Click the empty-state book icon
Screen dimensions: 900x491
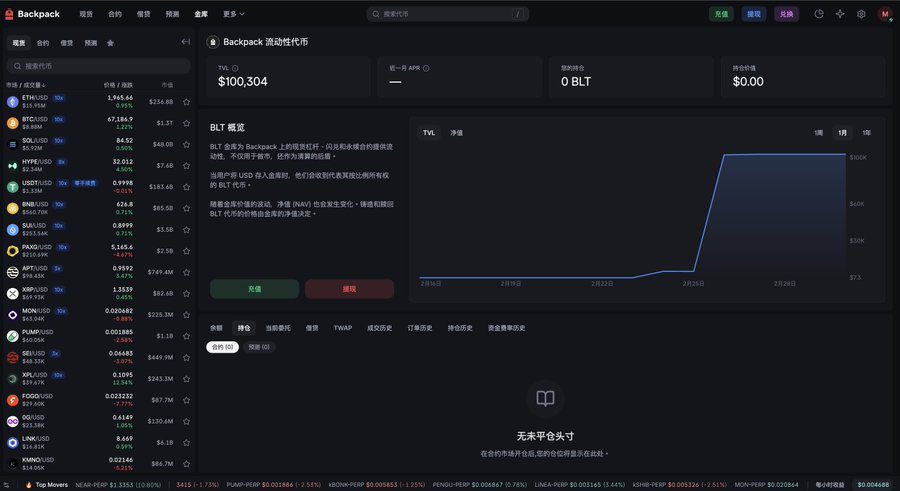(545, 398)
